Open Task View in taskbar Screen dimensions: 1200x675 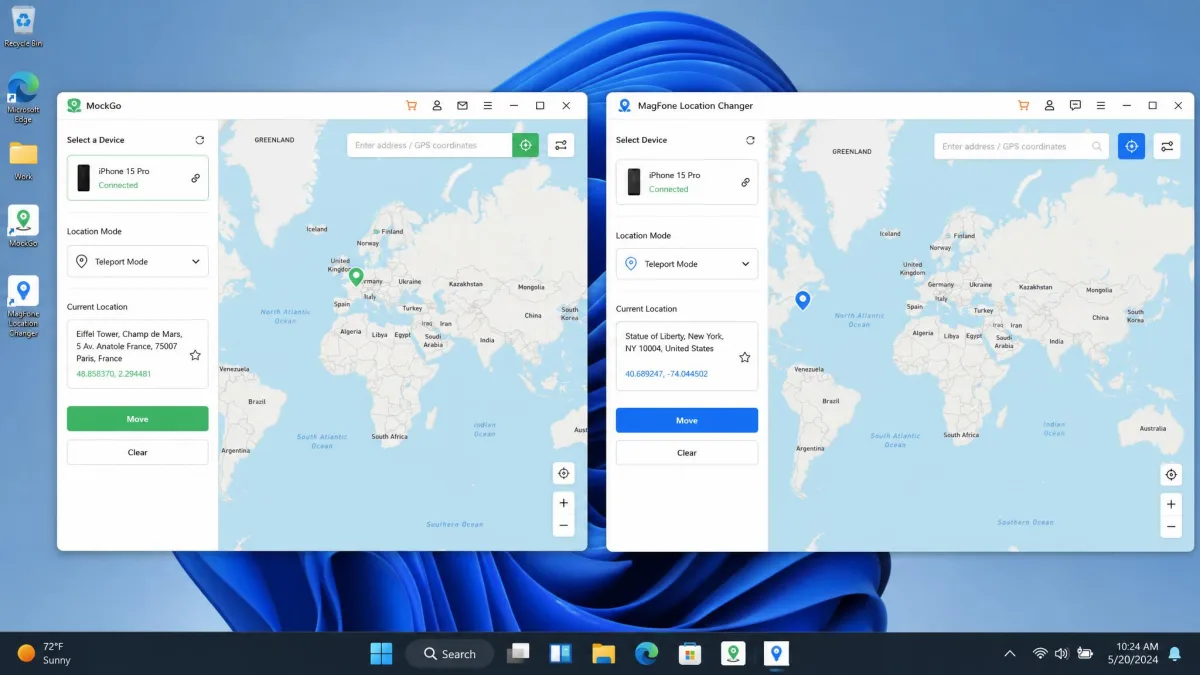(x=518, y=654)
